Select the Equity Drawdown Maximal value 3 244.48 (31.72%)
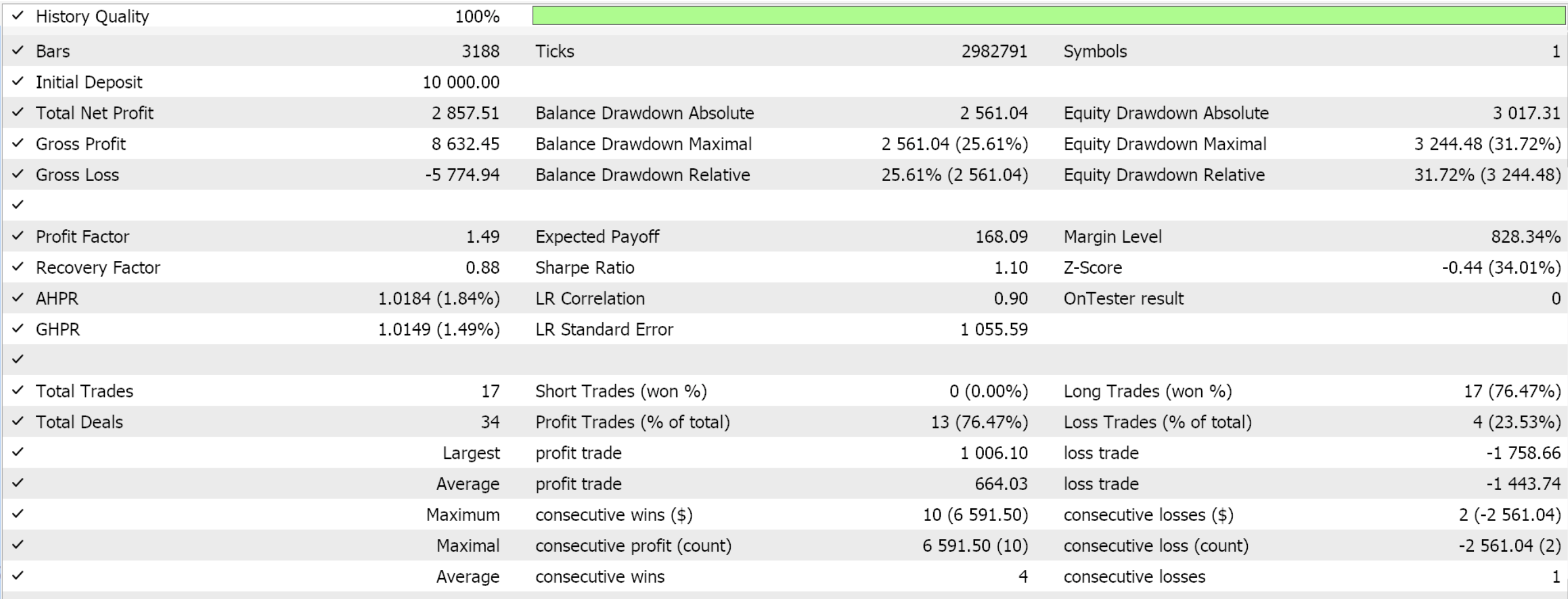 (1488, 144)
